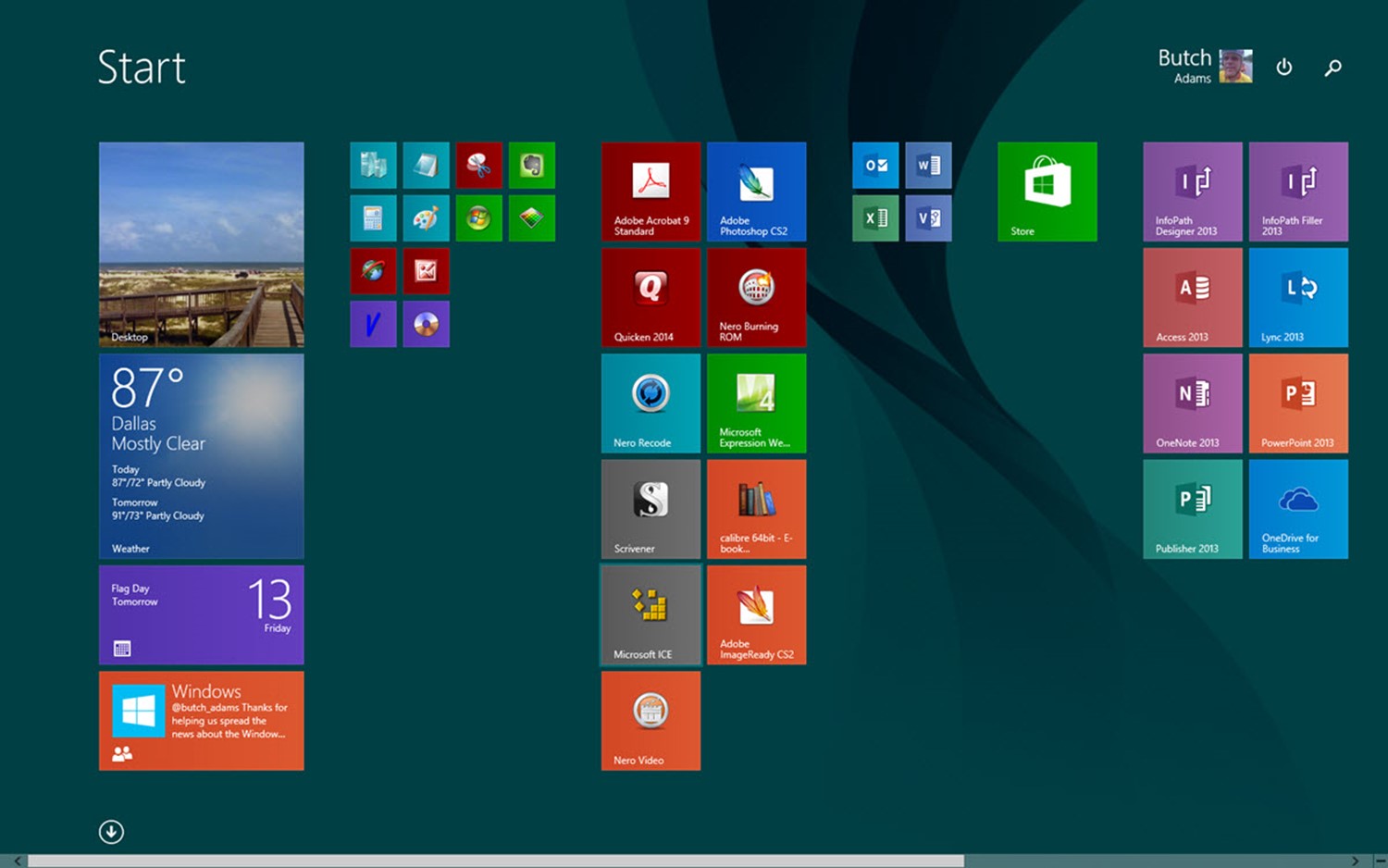
Task: Launch the Lync 2013 tile
Action: pos(1298,297)
